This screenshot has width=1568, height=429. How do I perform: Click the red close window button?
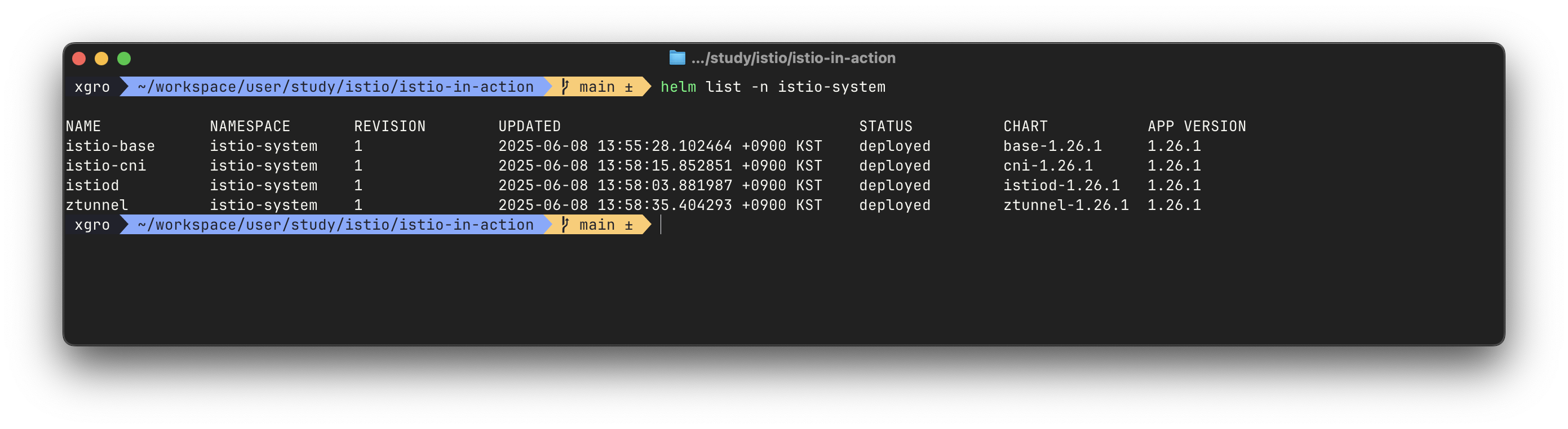point(79,59)
